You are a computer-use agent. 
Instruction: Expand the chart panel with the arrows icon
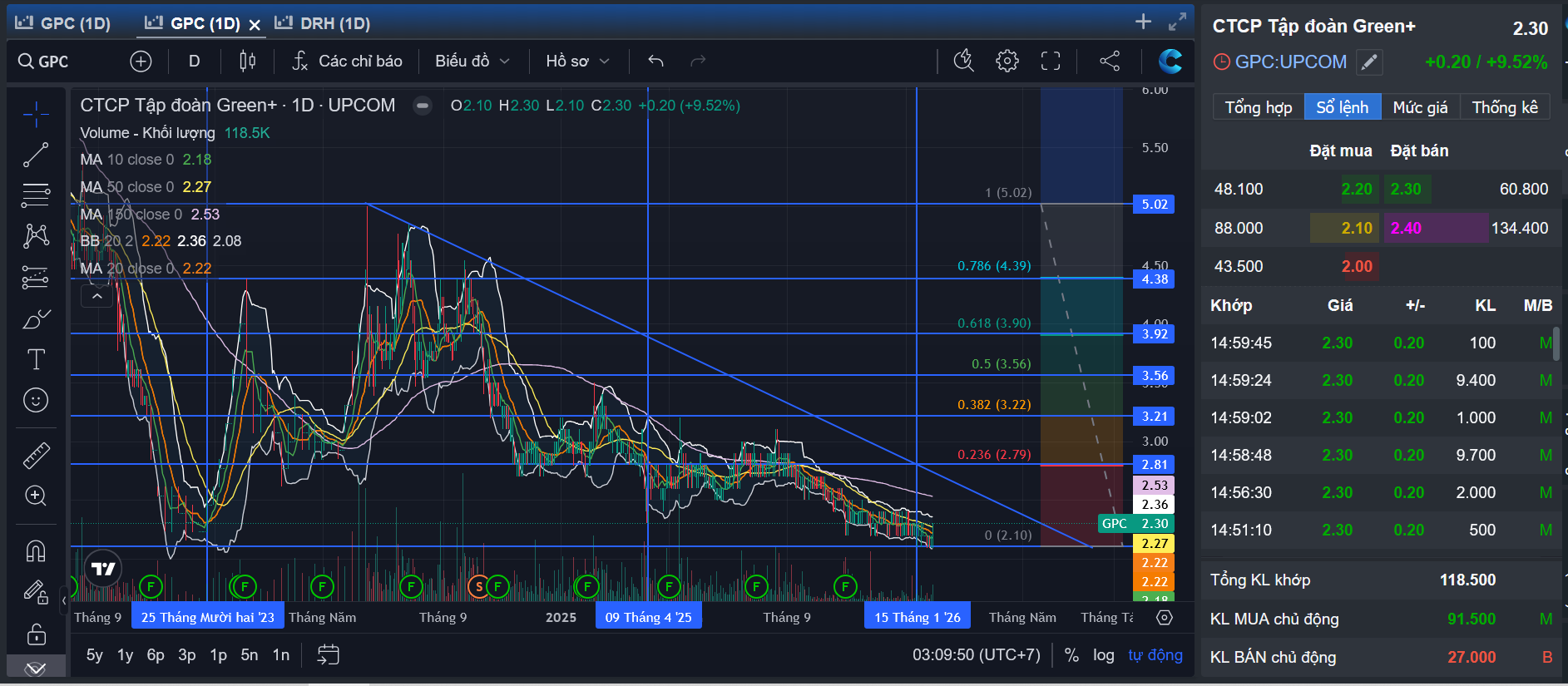click(1177, 22)
